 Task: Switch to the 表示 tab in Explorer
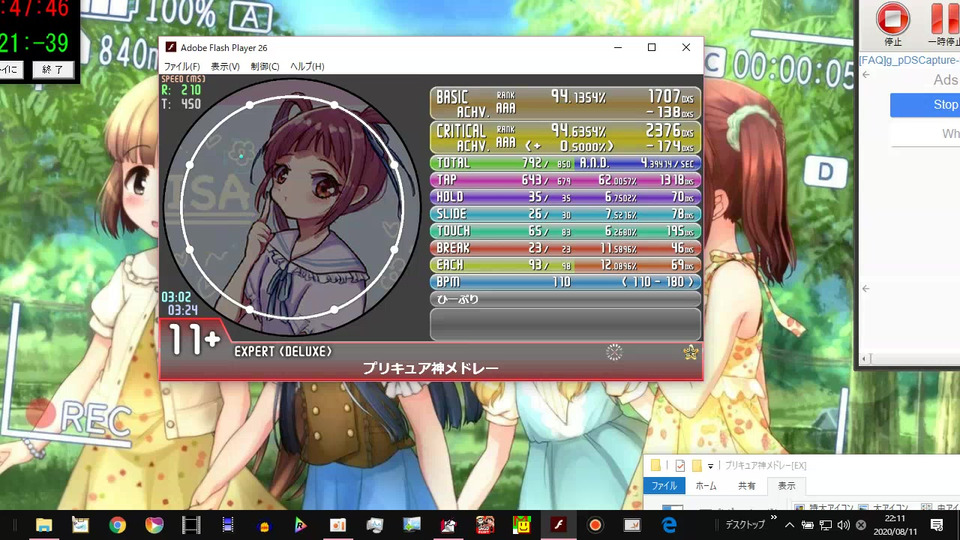click(x=787, y=486)
